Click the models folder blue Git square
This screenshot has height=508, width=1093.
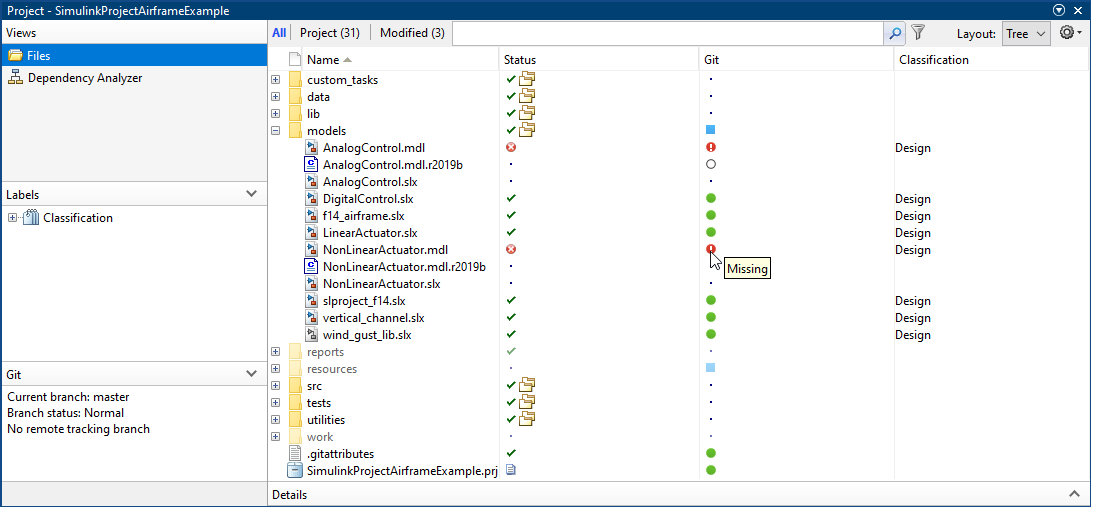710,130
